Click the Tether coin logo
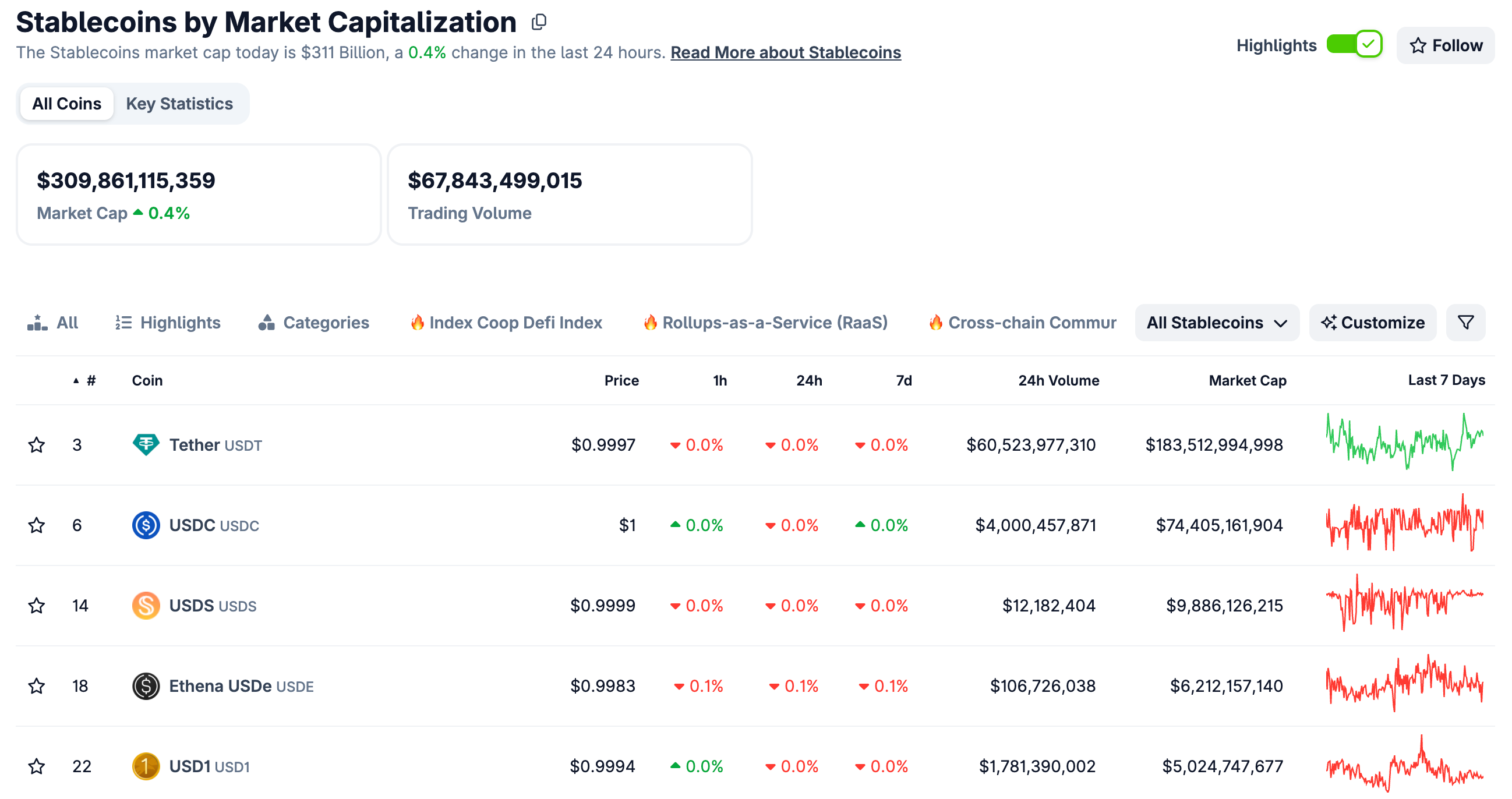 [146, 444]
